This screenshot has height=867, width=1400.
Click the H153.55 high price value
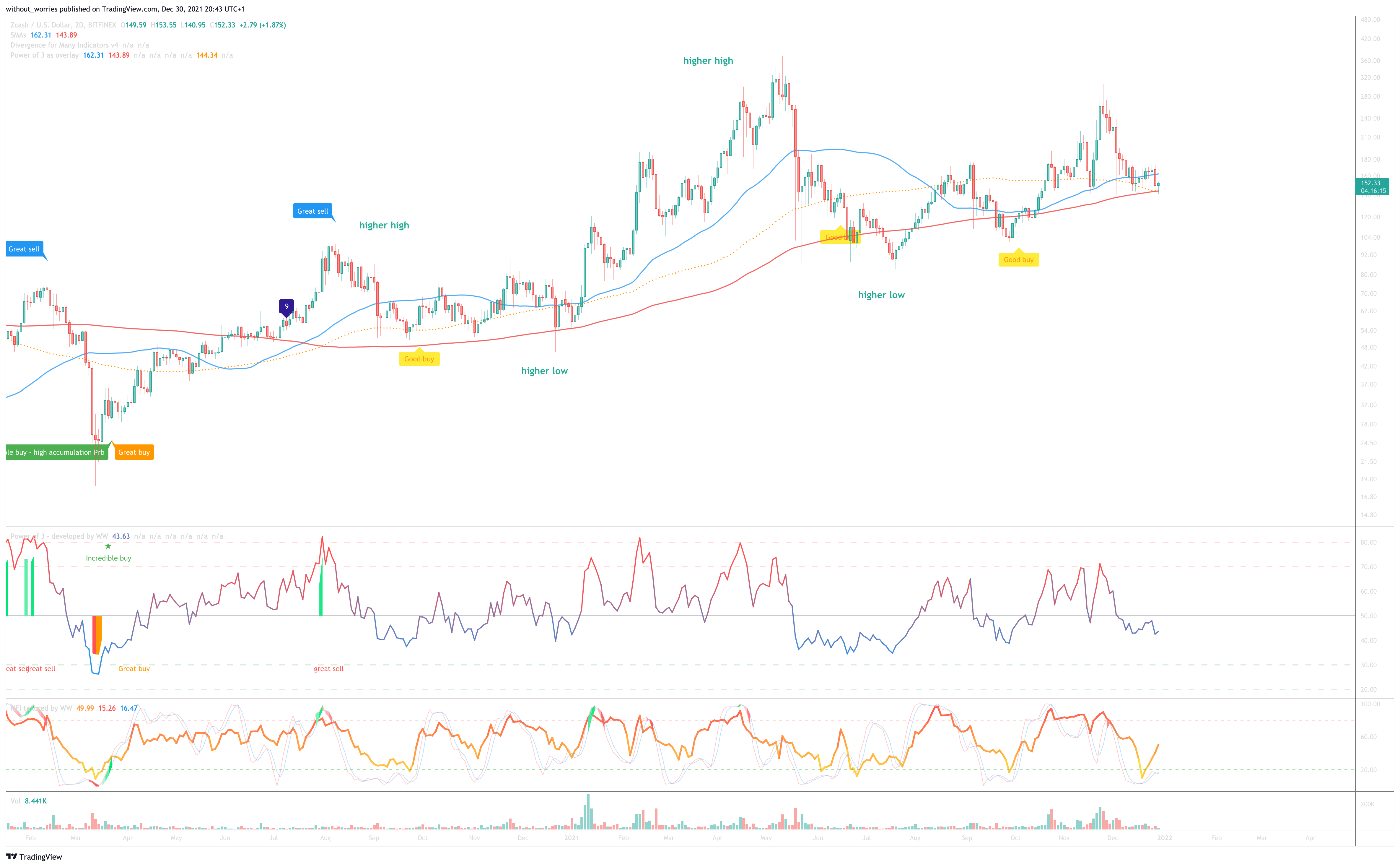pos(164,25)
